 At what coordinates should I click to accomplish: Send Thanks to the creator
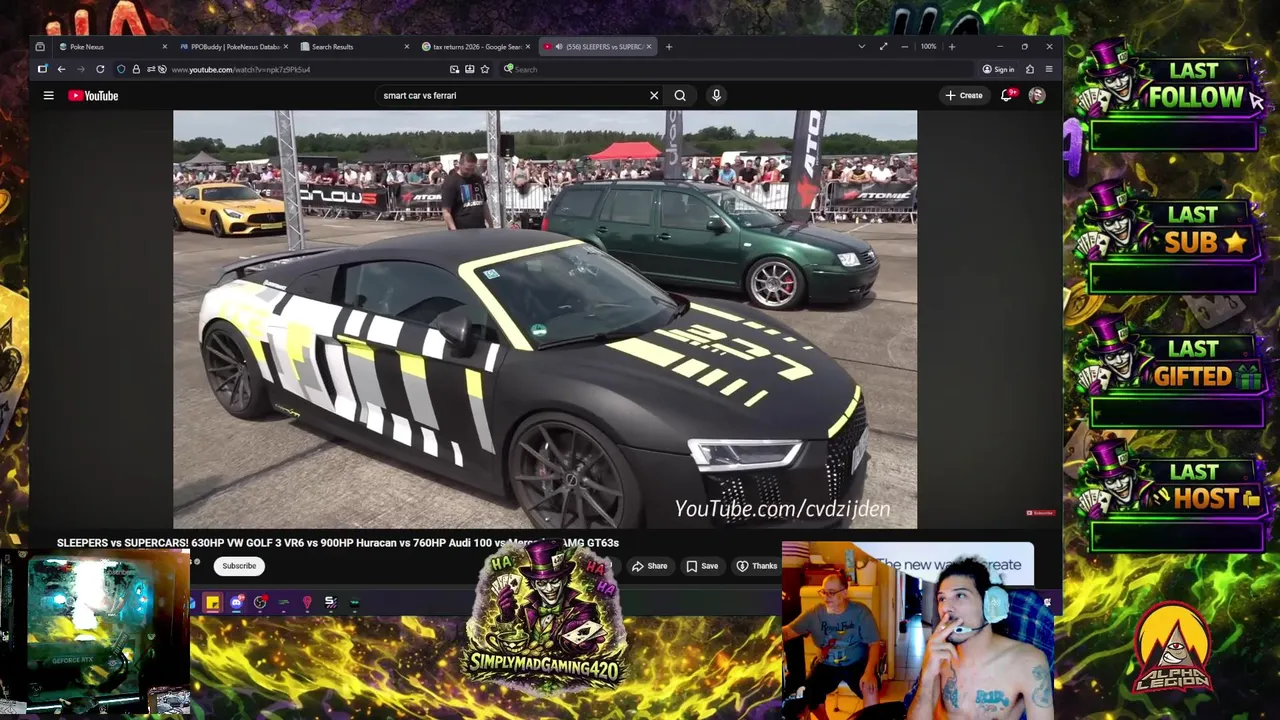757,566
